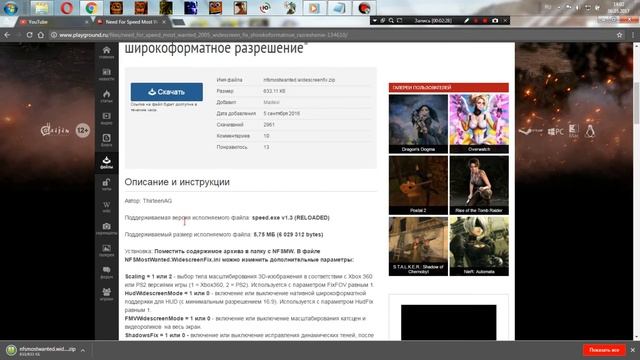Click the file name value ending in .zip
640x360 pixels.
tap(299, 80)
